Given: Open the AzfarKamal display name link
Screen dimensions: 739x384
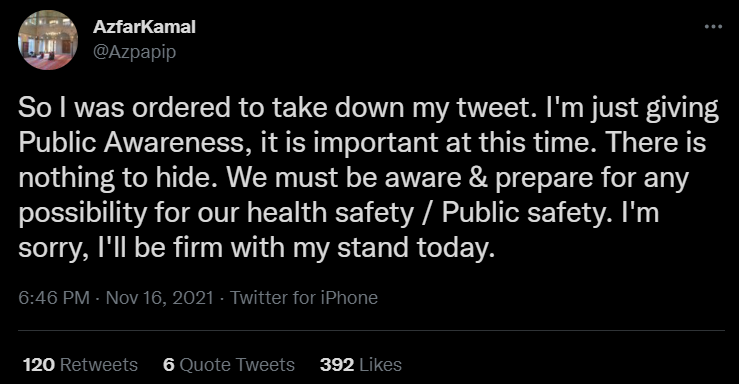Looking at the screenshot, I should (x=144, y=27).
